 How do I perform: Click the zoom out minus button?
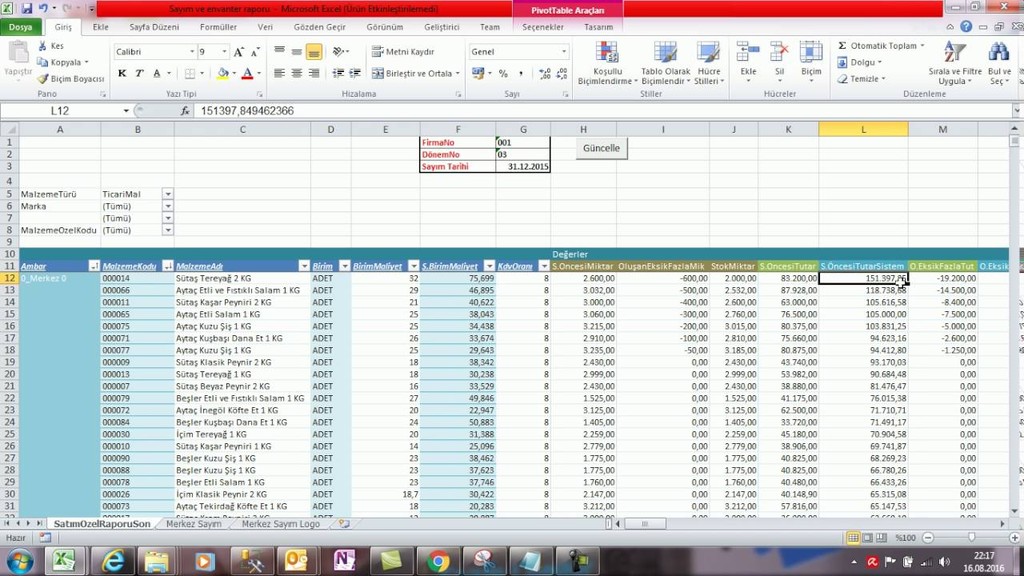[x=928, y=537]
